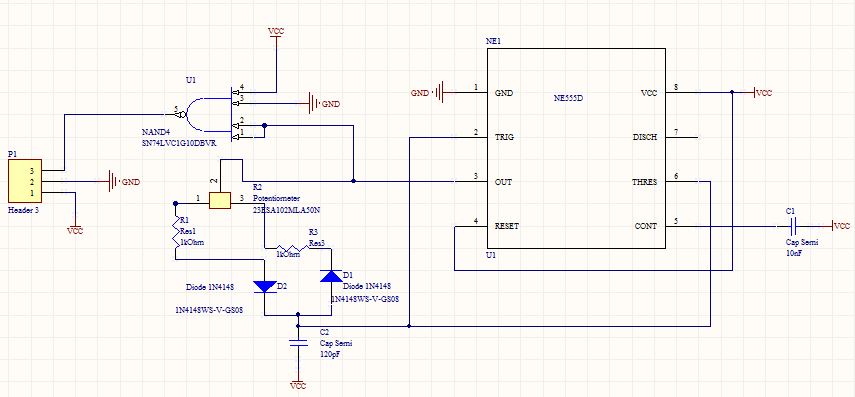Select the 'U1' text below NE555D body
855x397 pixels.
pos(492,255)
